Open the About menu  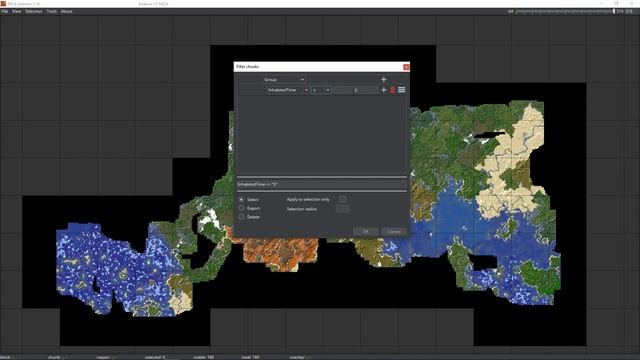coord(67,11)
